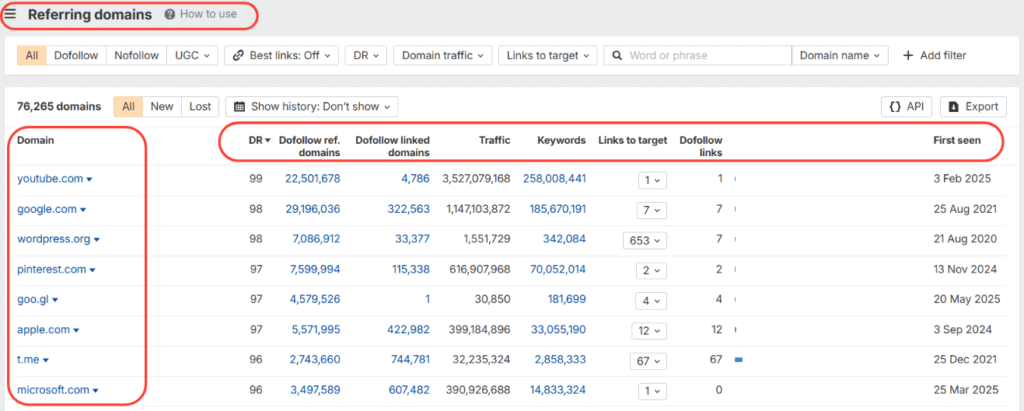Image resolution: width=1024 pixels, height=411 pixels.
Task: Sort by Dofollow ref. domains column
Action: pyautogui.click(x=310, y=146)
